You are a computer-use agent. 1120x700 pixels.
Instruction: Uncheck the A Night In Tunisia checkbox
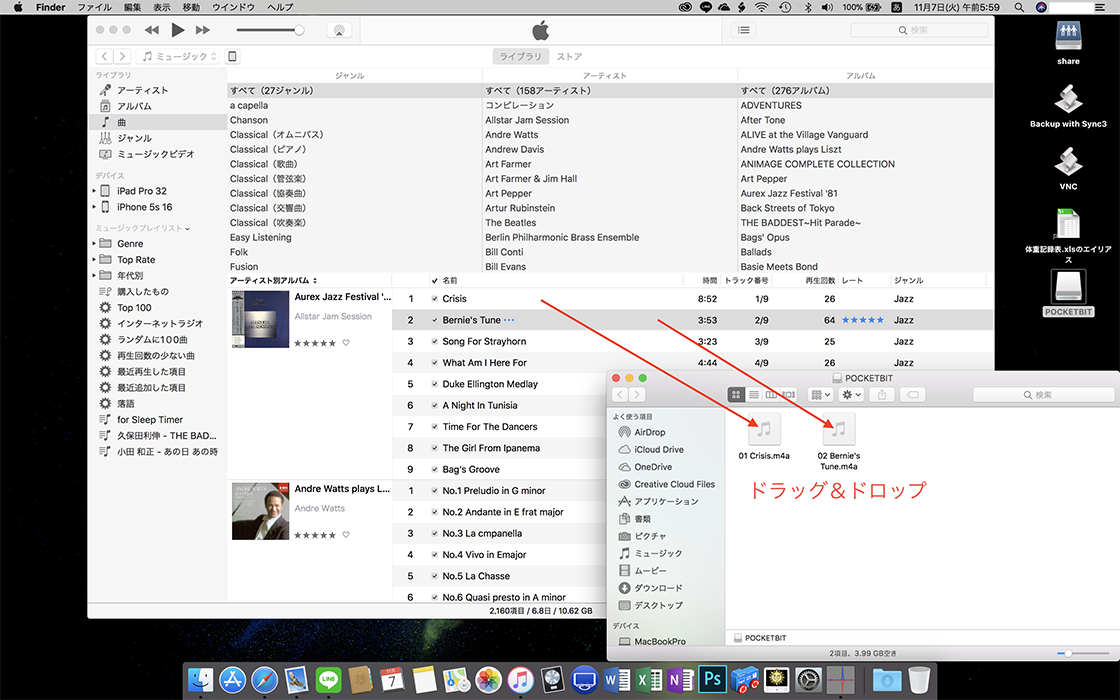click(x=434, y=406)
